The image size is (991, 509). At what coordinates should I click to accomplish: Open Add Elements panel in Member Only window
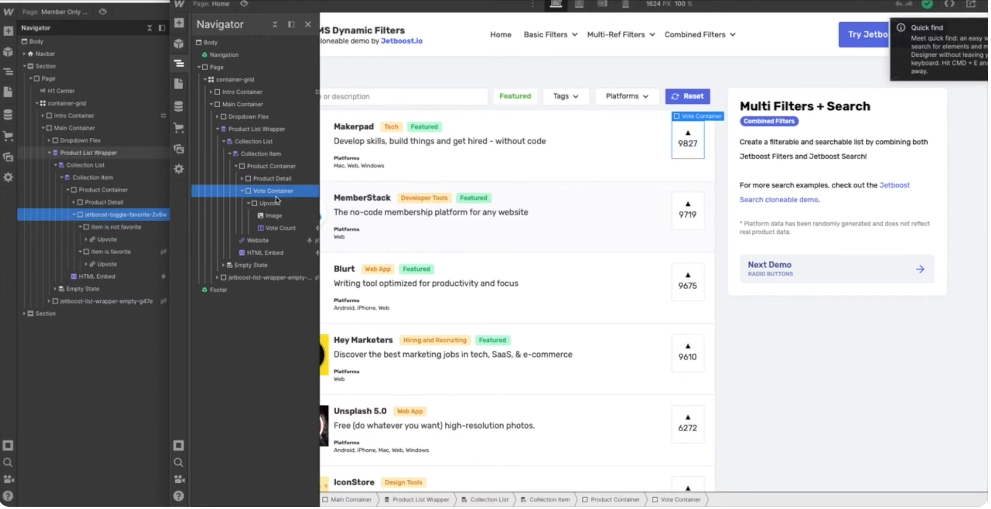[8, 31]
